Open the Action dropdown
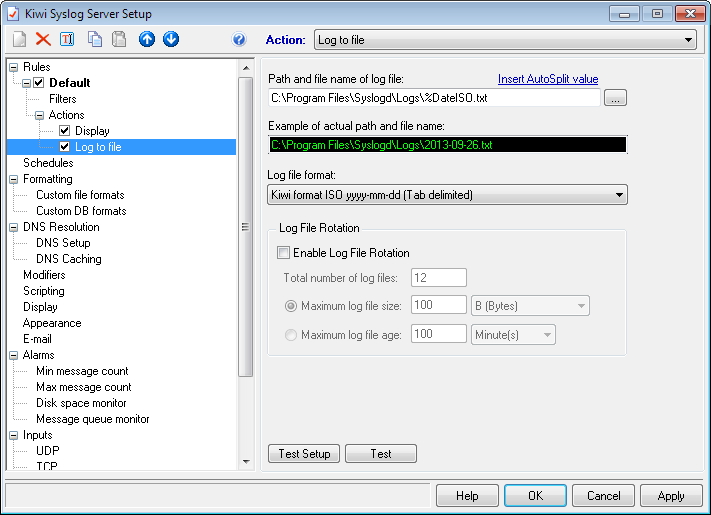The height and width of the screenshot is (515, 711). coord(505,40)
